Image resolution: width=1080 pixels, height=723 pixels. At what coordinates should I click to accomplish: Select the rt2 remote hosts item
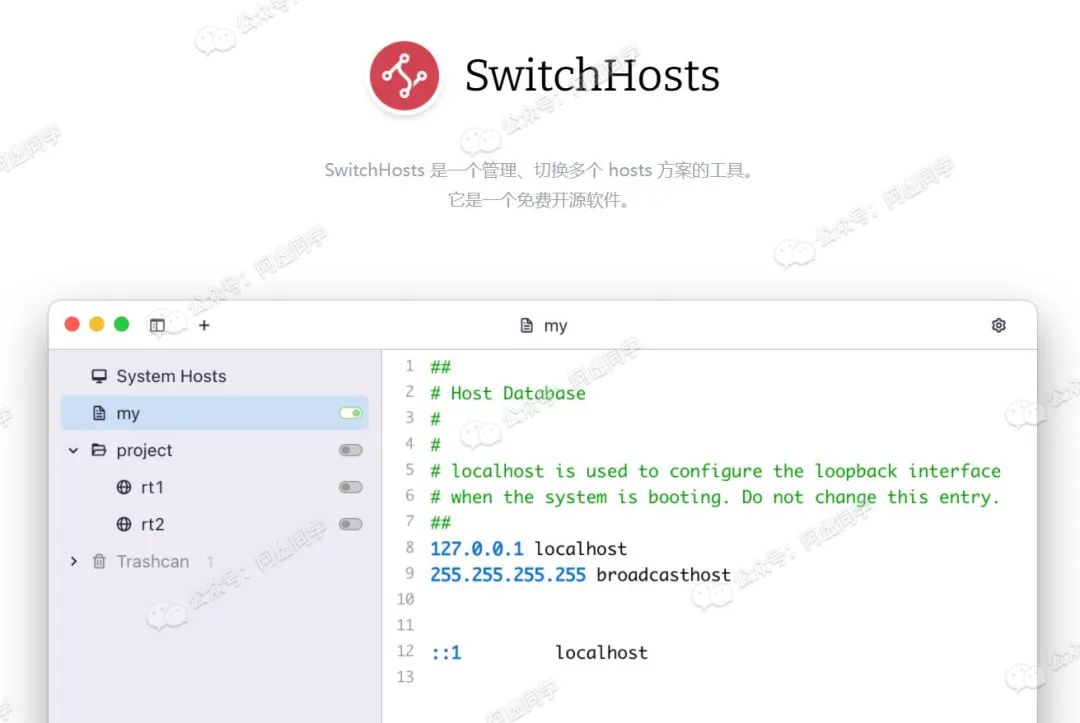pos(152,525)
